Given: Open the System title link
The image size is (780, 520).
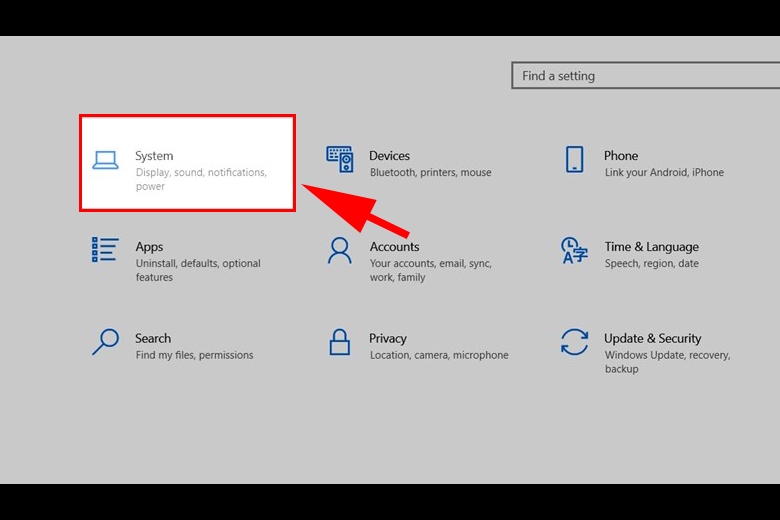Looking at the screenshot, I should (x=154, y=156).
